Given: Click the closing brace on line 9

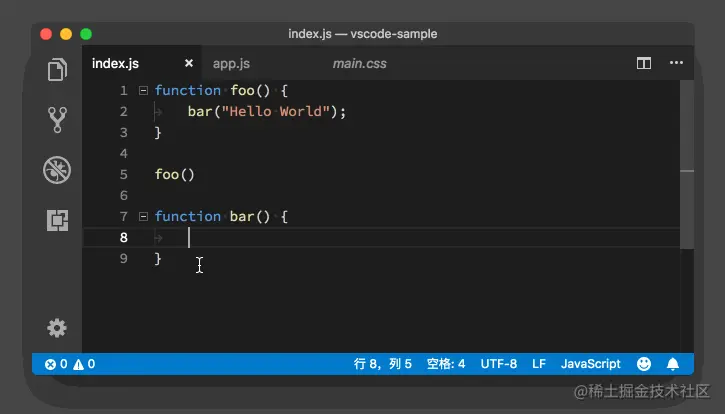Looking at the screenshot, I should [x=158, y=259].
